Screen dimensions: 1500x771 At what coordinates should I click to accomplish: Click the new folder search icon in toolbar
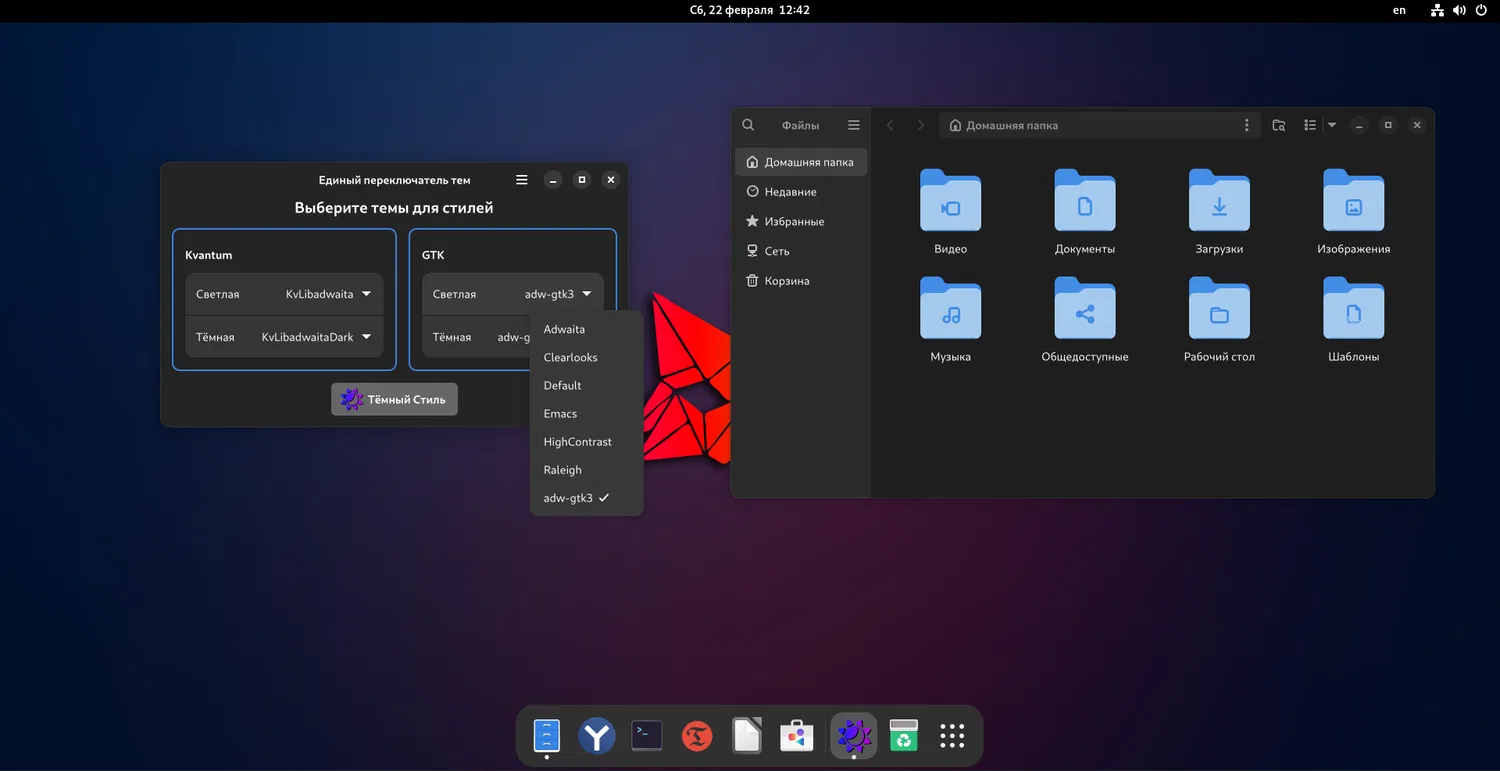click(1278, 125)
